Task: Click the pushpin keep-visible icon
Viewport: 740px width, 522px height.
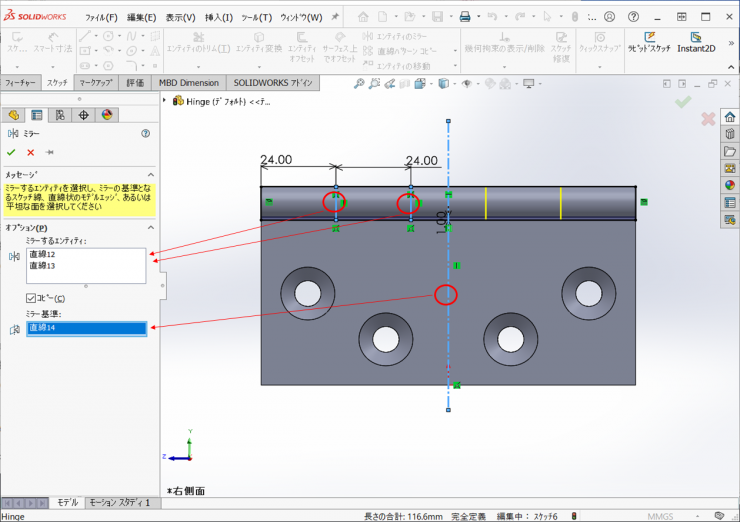Action: point(49,152)
